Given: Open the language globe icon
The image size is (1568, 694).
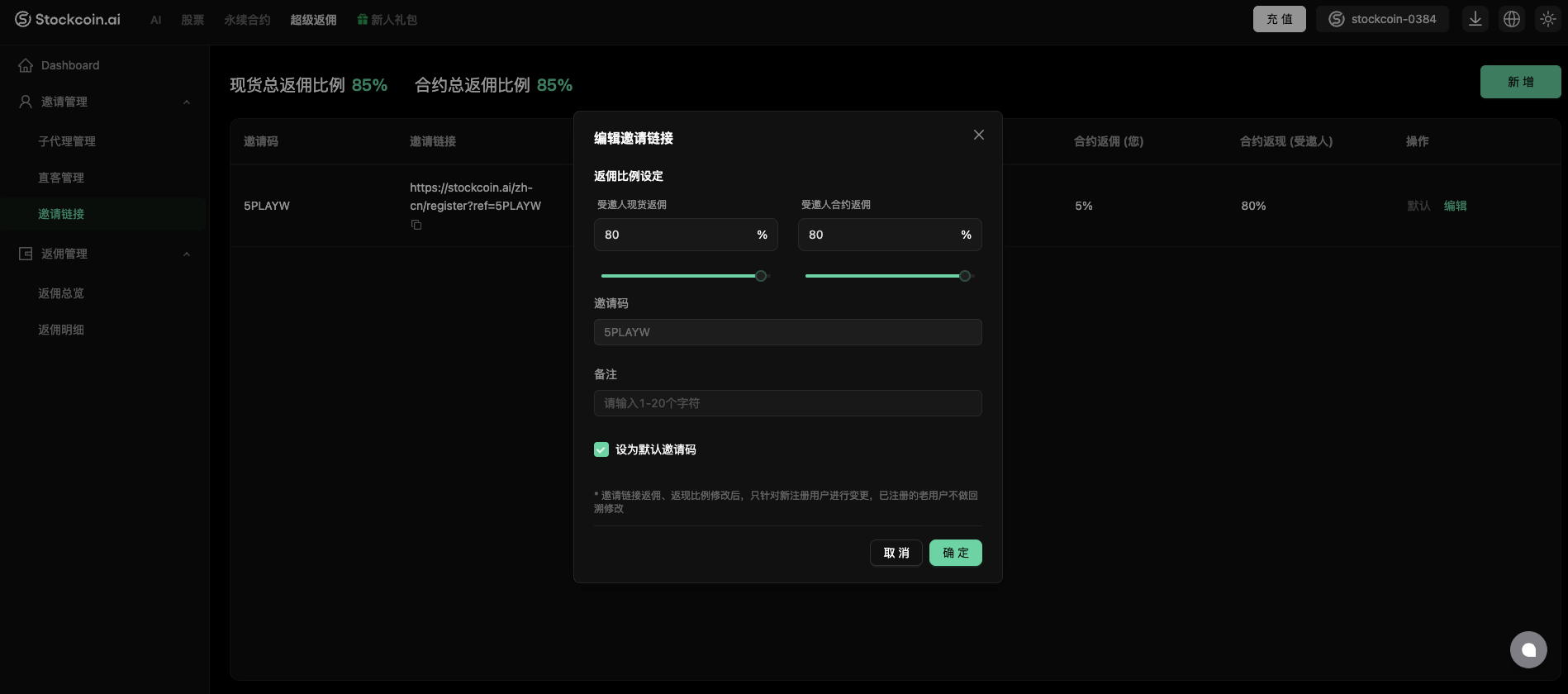Looking at the screenshot, I should (1512, 19).
